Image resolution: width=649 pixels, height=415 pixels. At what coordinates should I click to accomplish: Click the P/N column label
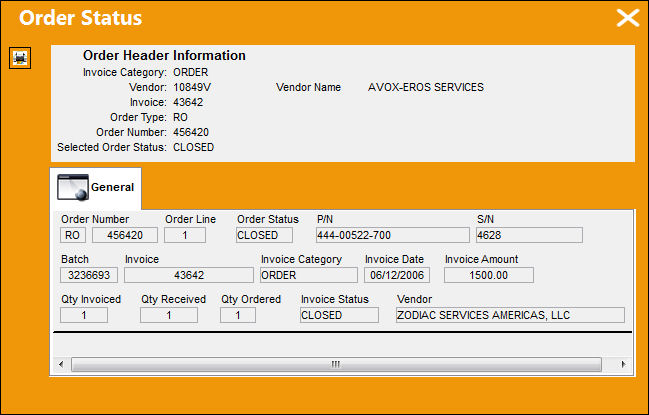point(325,219)
